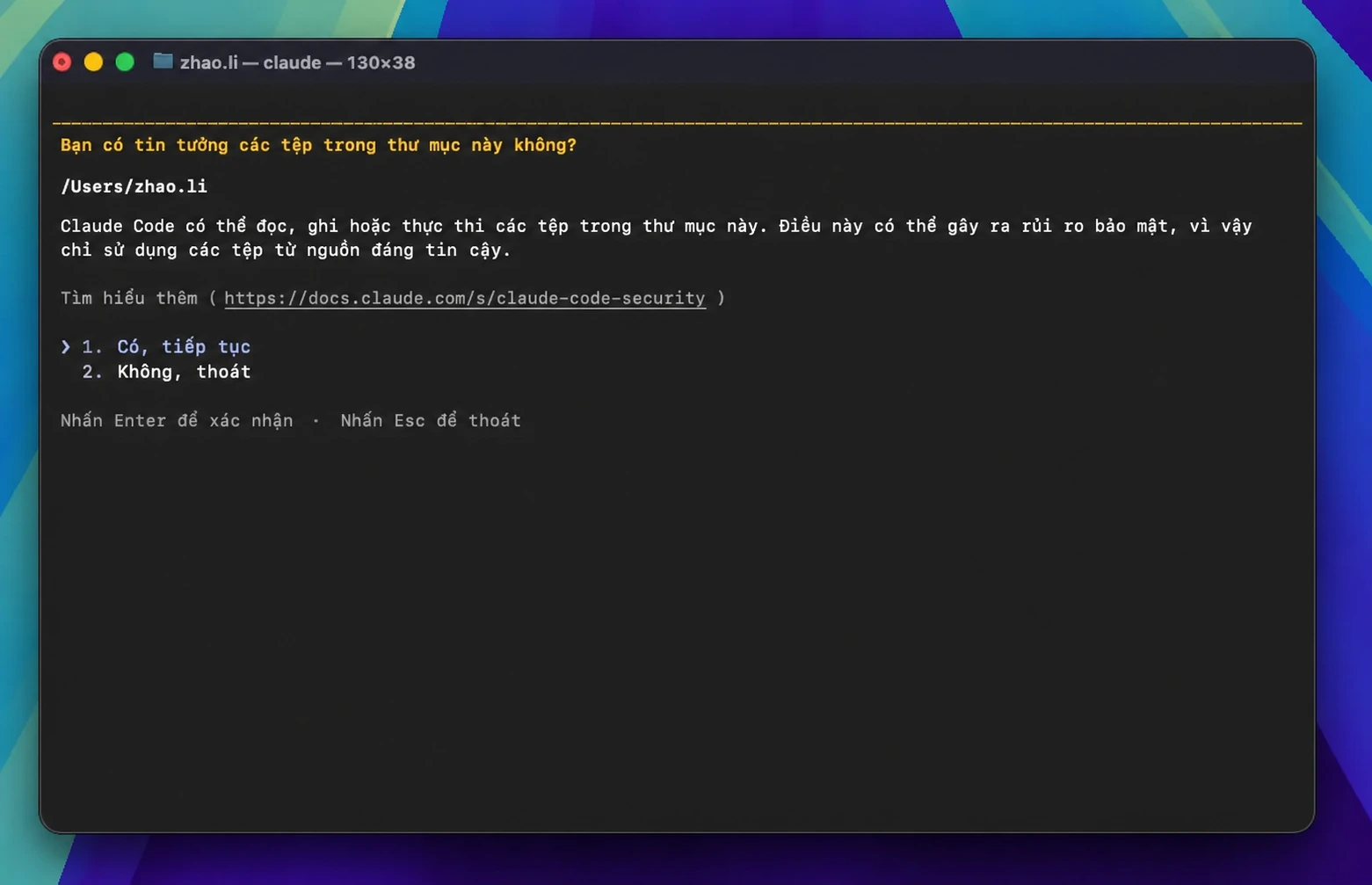Select option 1 'Có, tiếp tục'
Screen dimensions: 1372x885
[x=166, y=347]
